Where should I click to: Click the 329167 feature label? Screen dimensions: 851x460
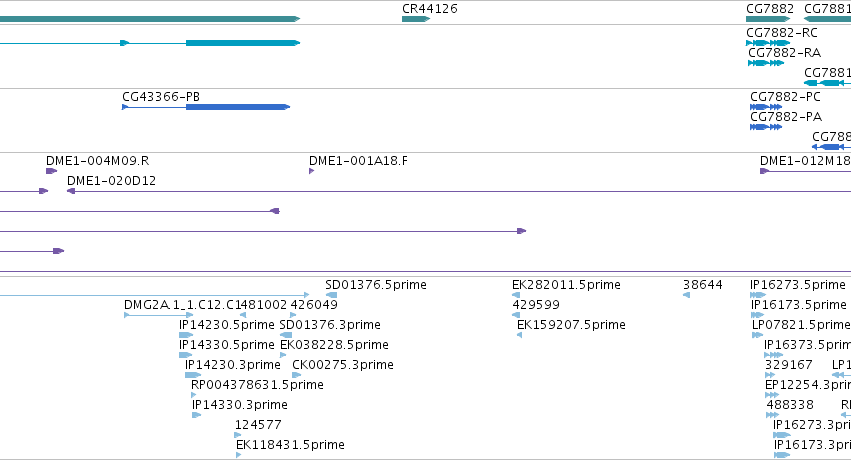point(789,365)
